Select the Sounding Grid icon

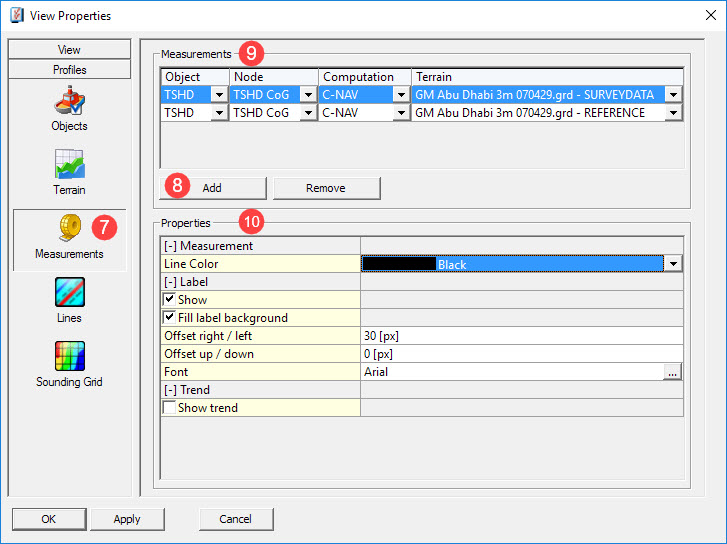coord(69,357)
